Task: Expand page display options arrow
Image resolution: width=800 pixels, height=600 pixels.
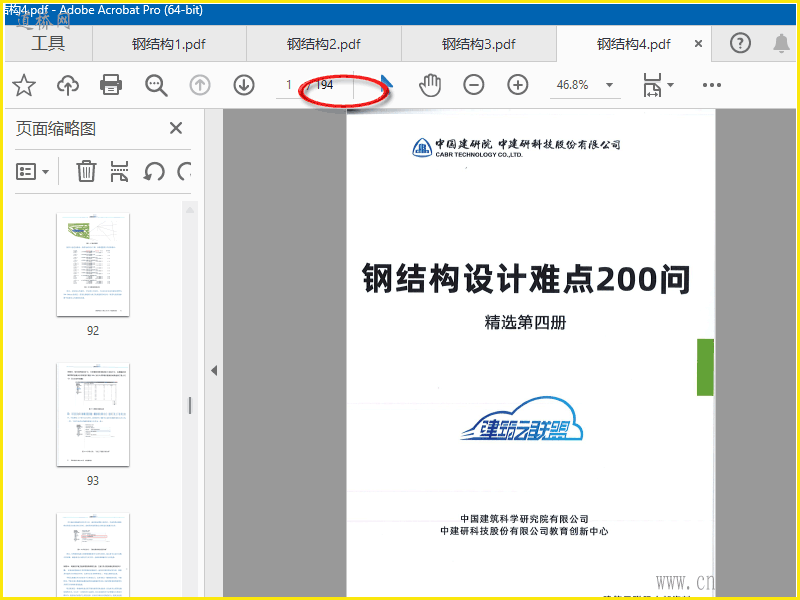Action: 670,85
